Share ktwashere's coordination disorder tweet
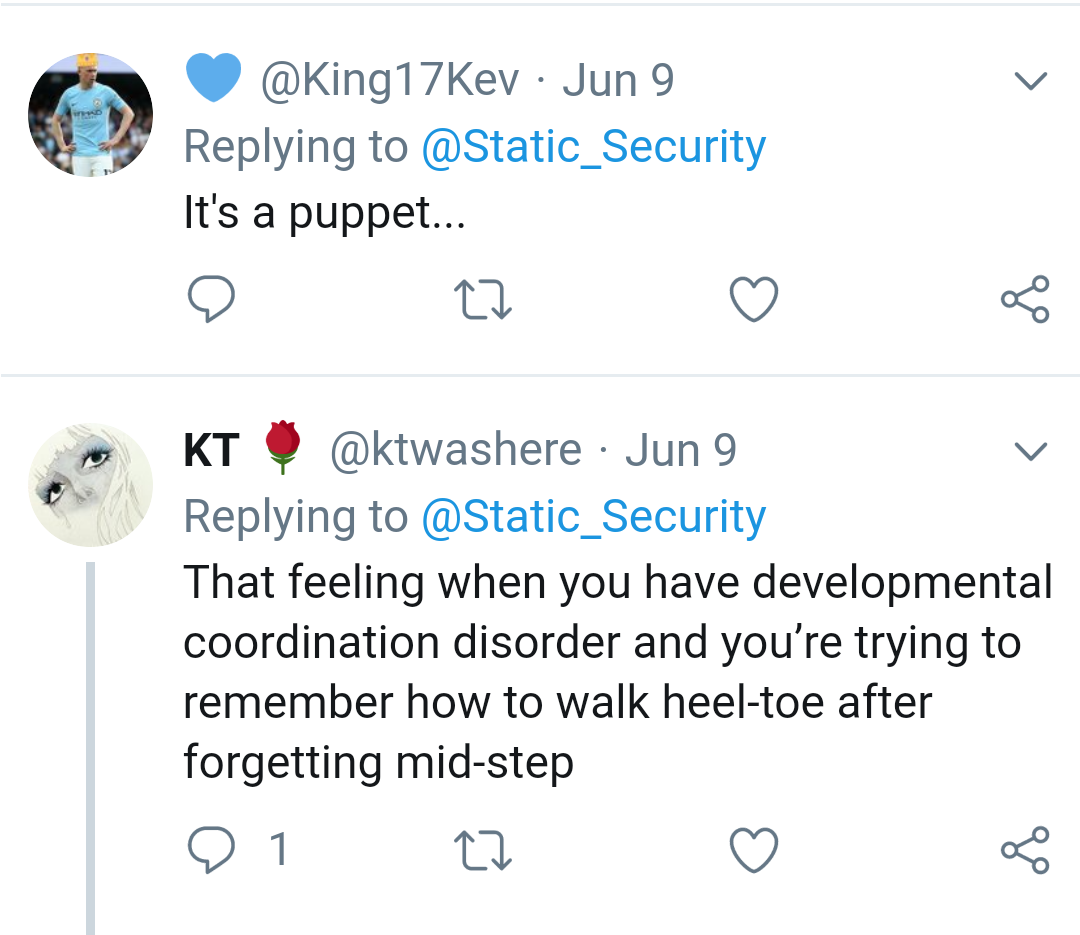1080x935 pixels. click(1025, 851)
